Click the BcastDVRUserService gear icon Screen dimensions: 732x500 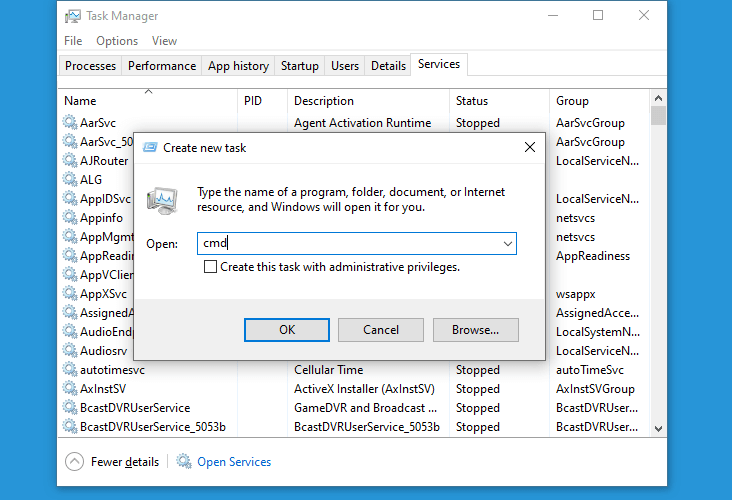[70, 408]
